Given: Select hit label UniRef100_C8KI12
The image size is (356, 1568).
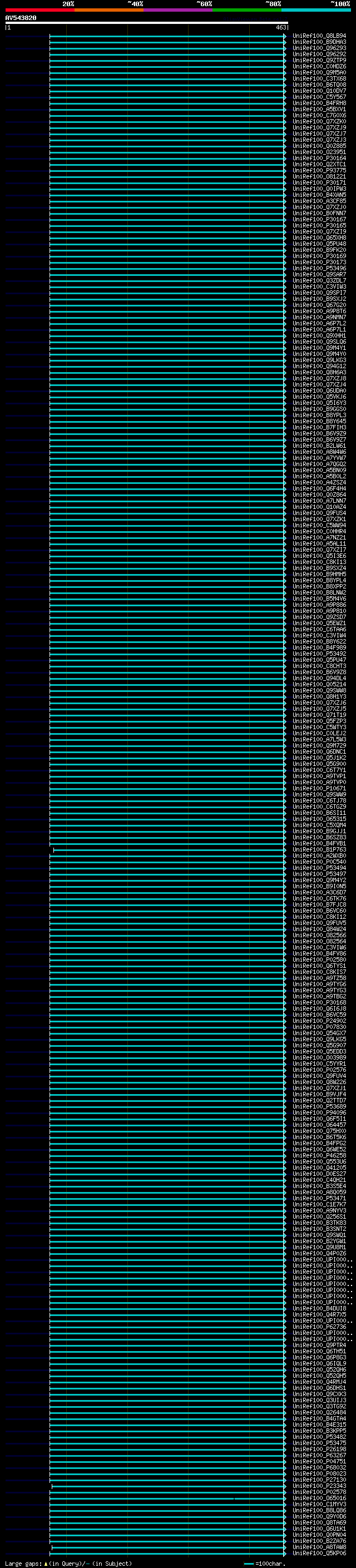Looking at the screenshot, I should click(x=319, y=917).
